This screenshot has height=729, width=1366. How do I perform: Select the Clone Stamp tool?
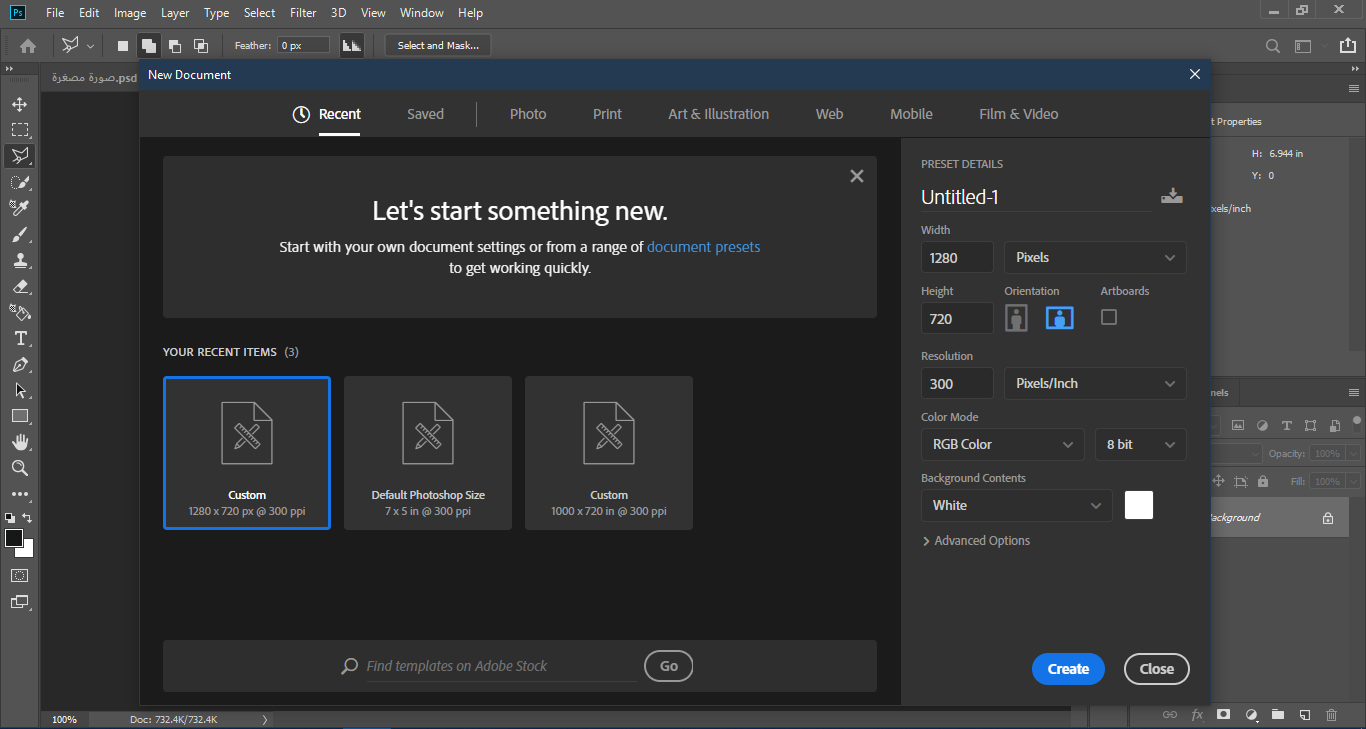pyautogui.click(x=20, y=260)
